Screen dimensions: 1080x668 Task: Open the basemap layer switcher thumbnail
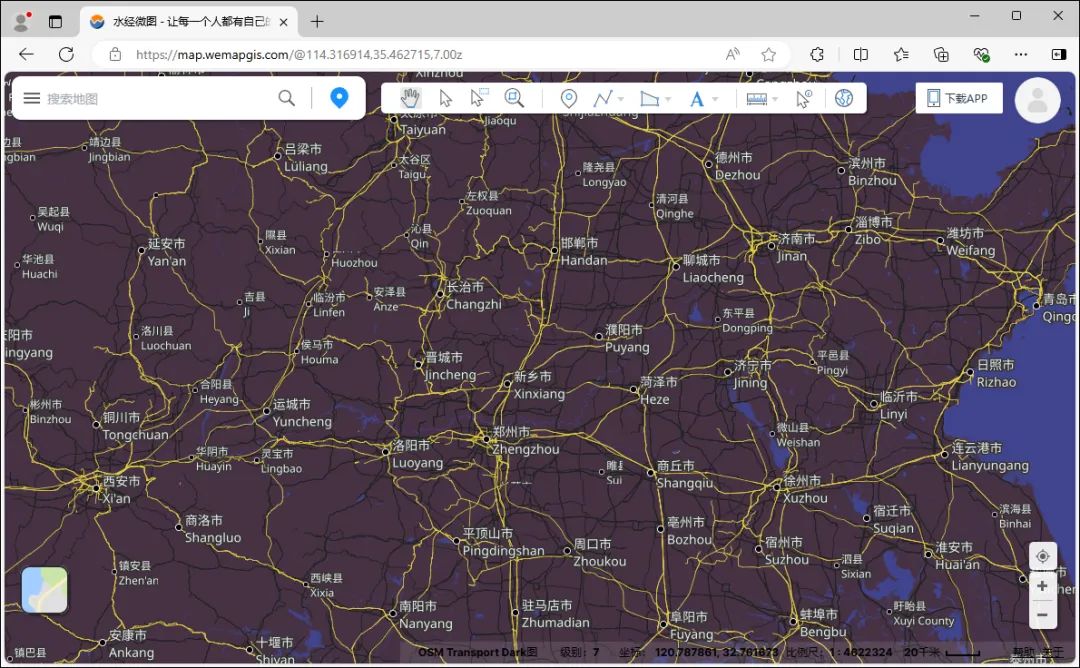45,589
